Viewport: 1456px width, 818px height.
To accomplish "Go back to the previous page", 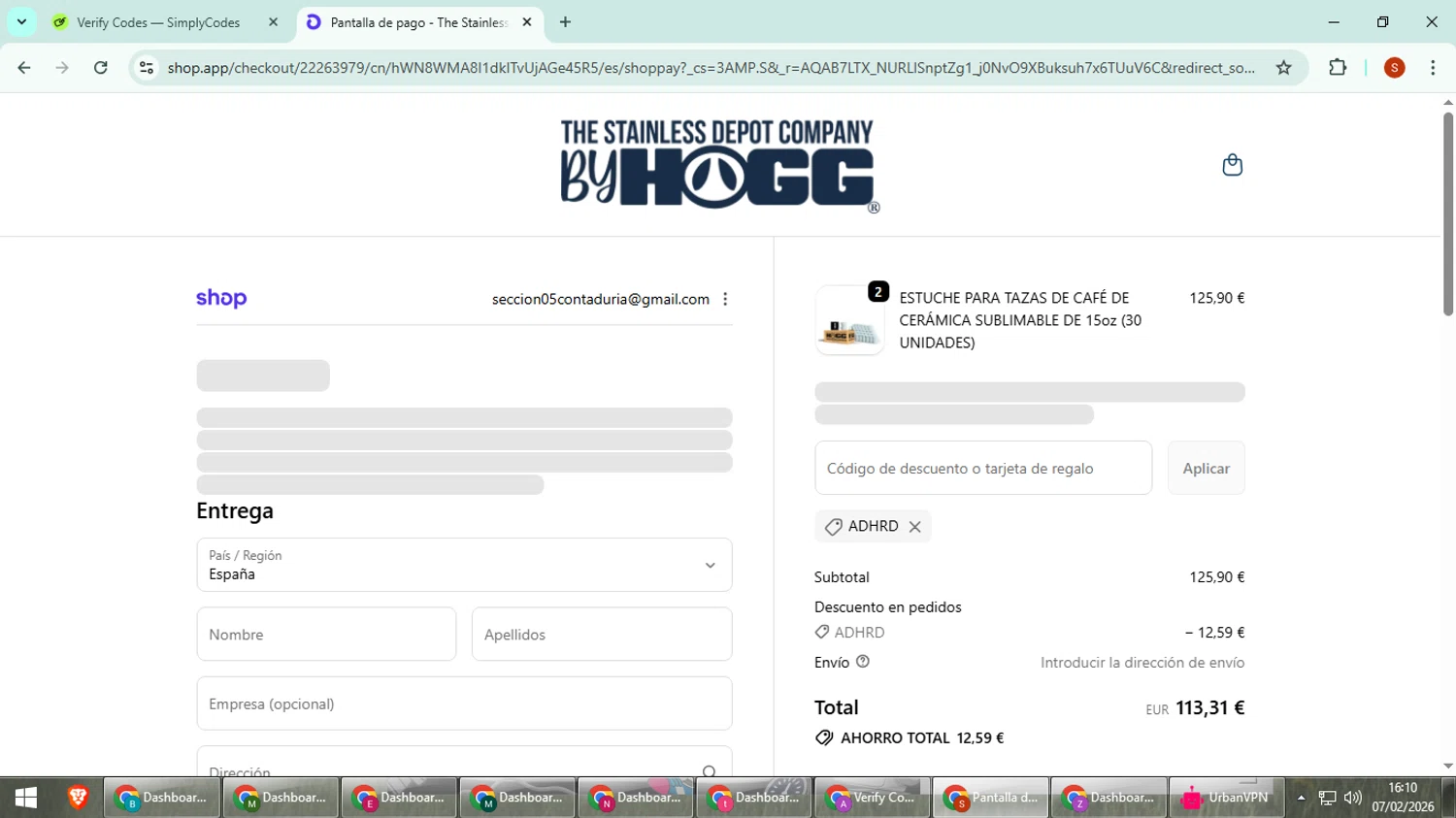I will [x=24, y=68].
